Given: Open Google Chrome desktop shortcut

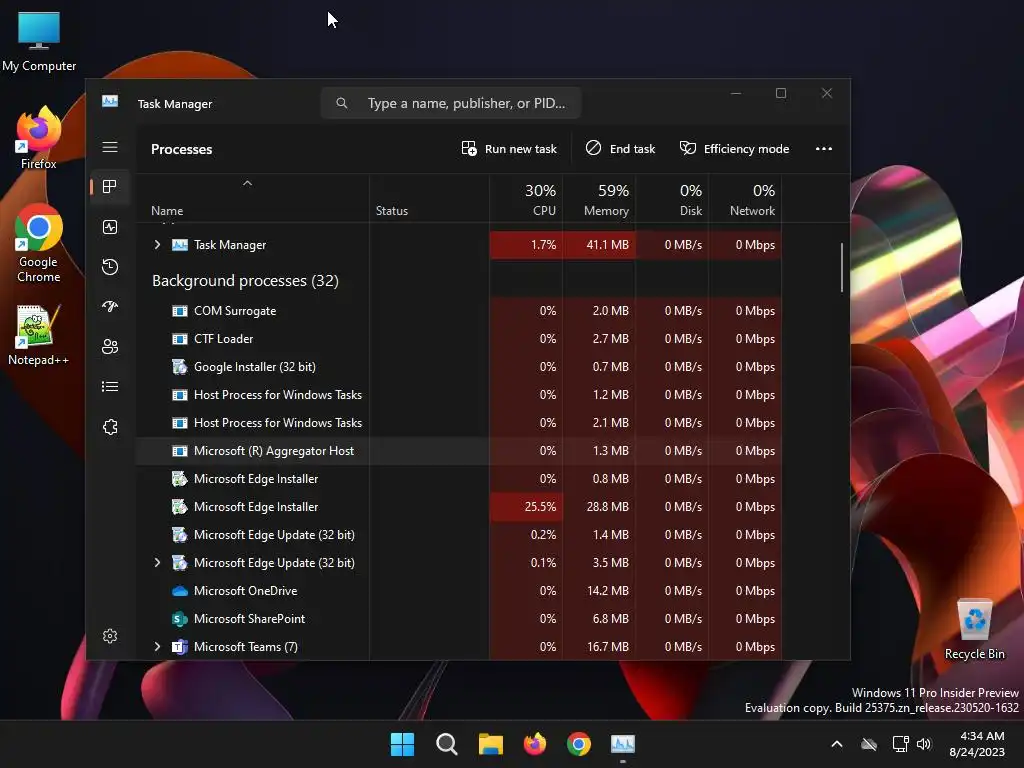Looking at the screenshot, I should click(x=39, y=243).
